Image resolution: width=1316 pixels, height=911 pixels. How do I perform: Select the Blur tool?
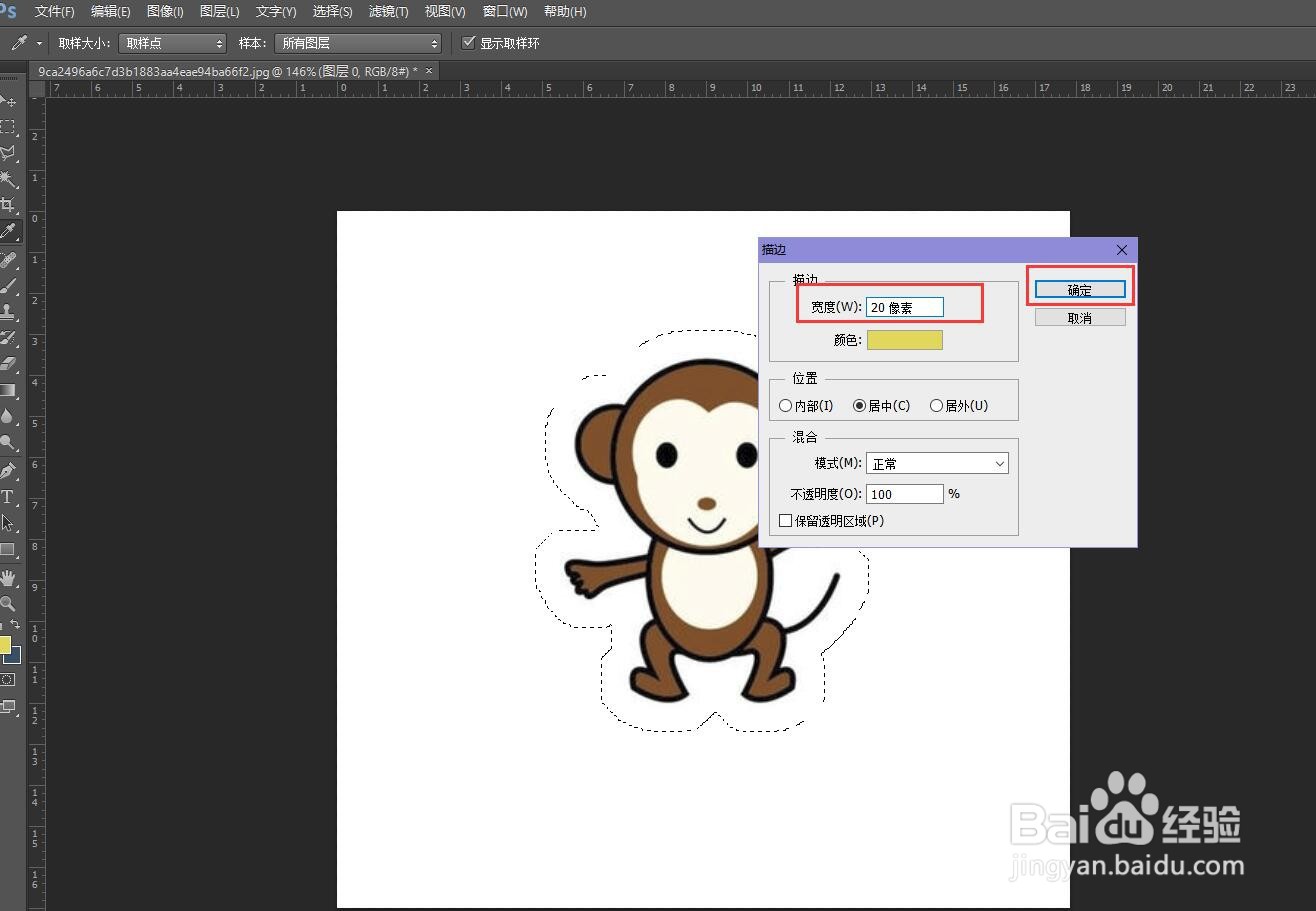(8, 416)
